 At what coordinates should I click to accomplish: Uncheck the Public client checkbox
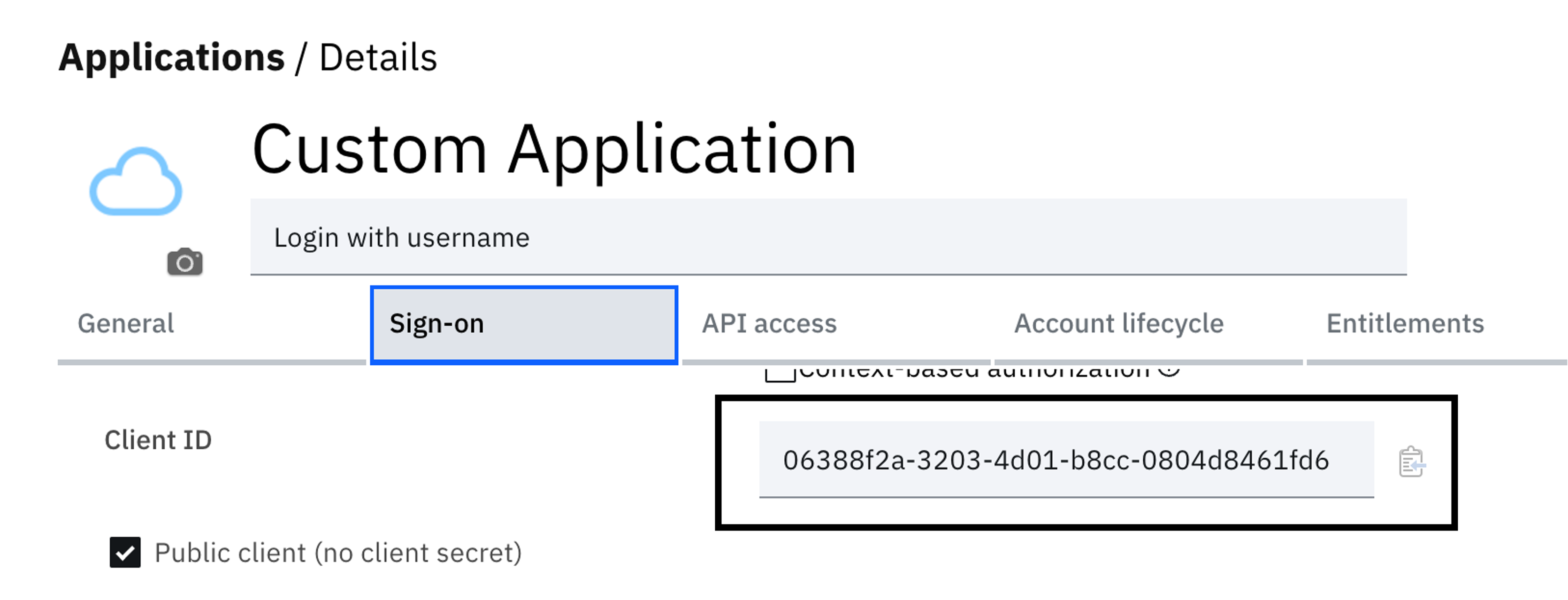(x=125, y=552)
